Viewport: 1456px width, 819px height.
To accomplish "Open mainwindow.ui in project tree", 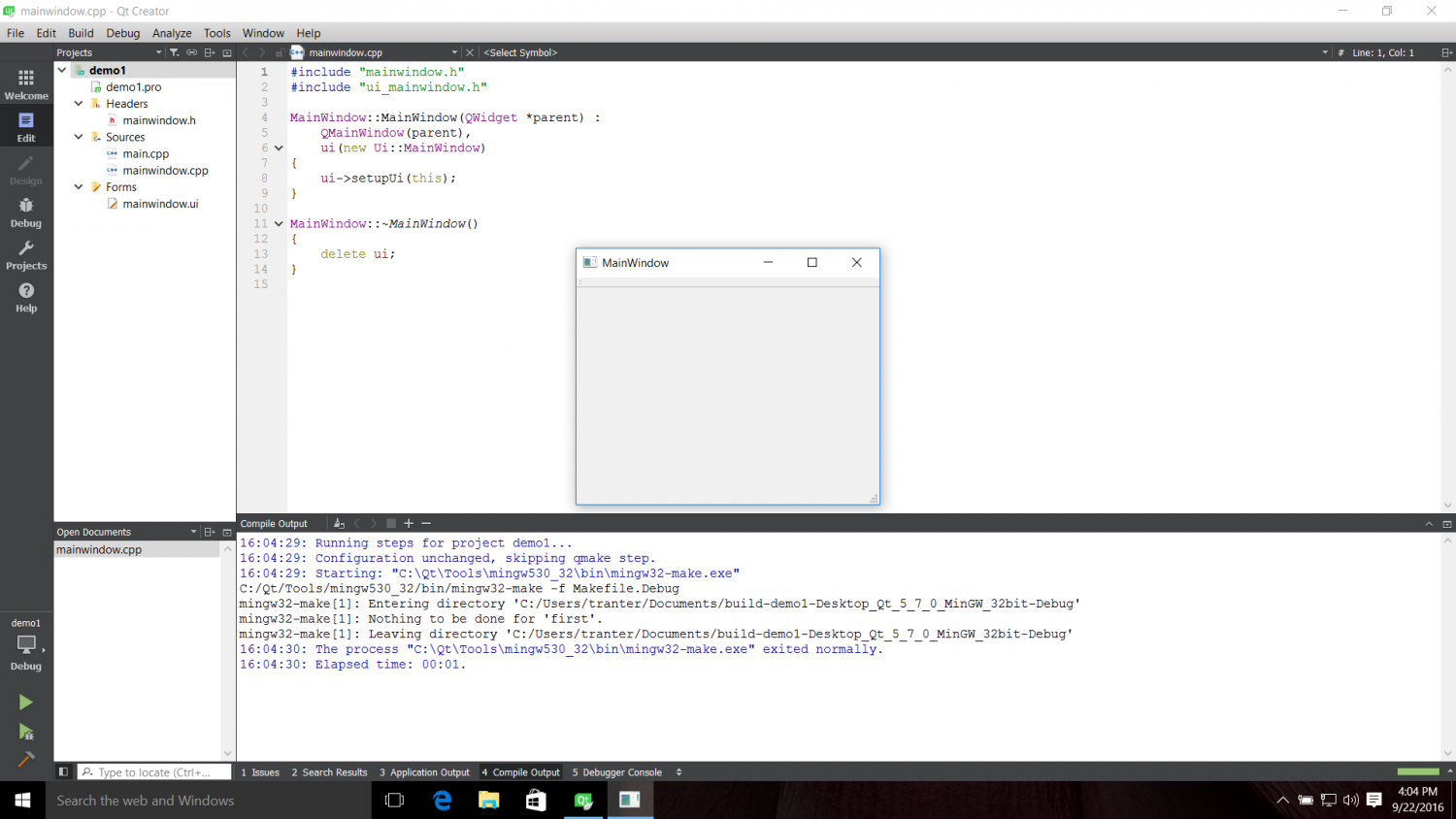I will coord(160,204).
